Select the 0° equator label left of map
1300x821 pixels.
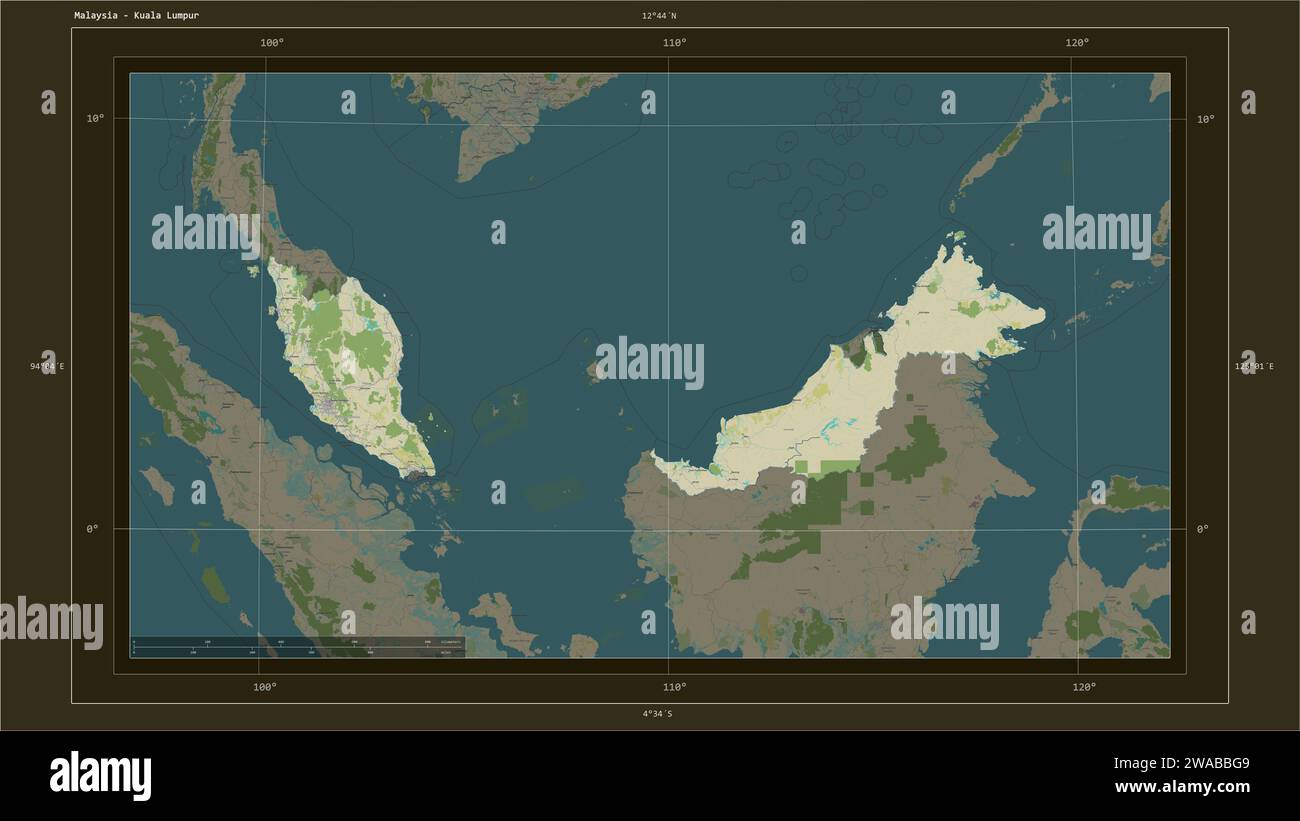pos(92,529)
